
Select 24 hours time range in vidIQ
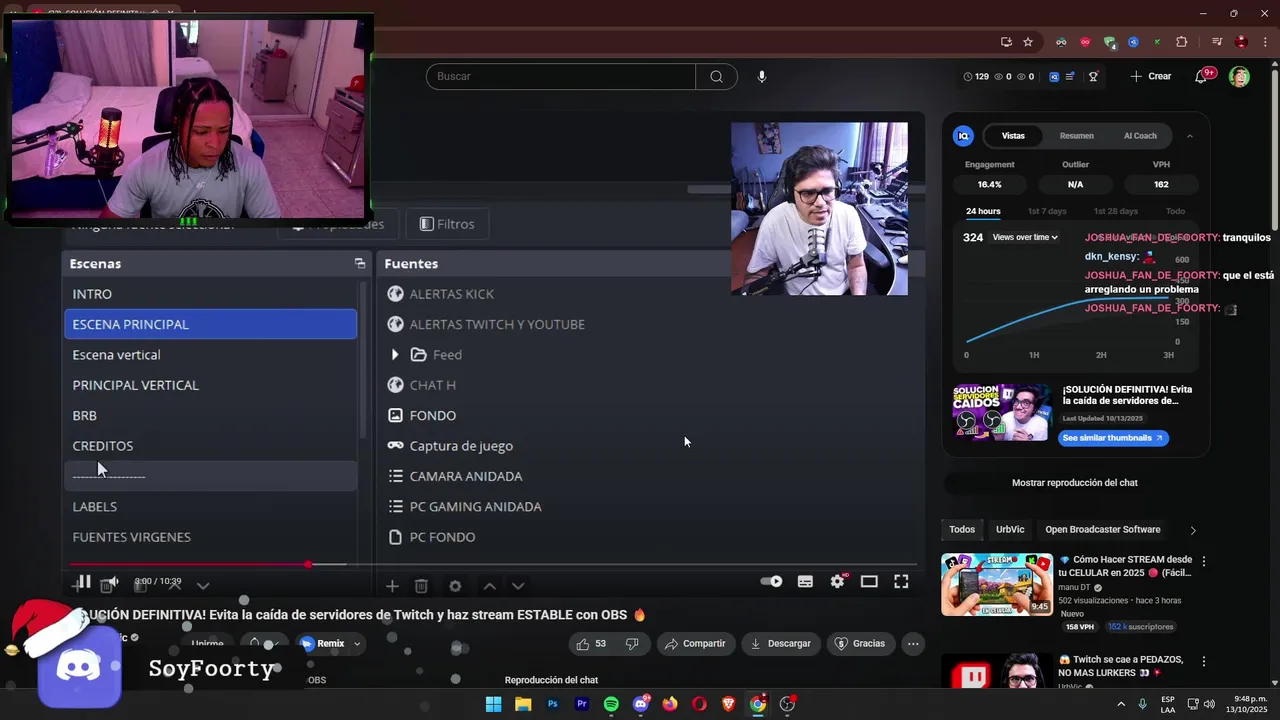tap(983, 211)
